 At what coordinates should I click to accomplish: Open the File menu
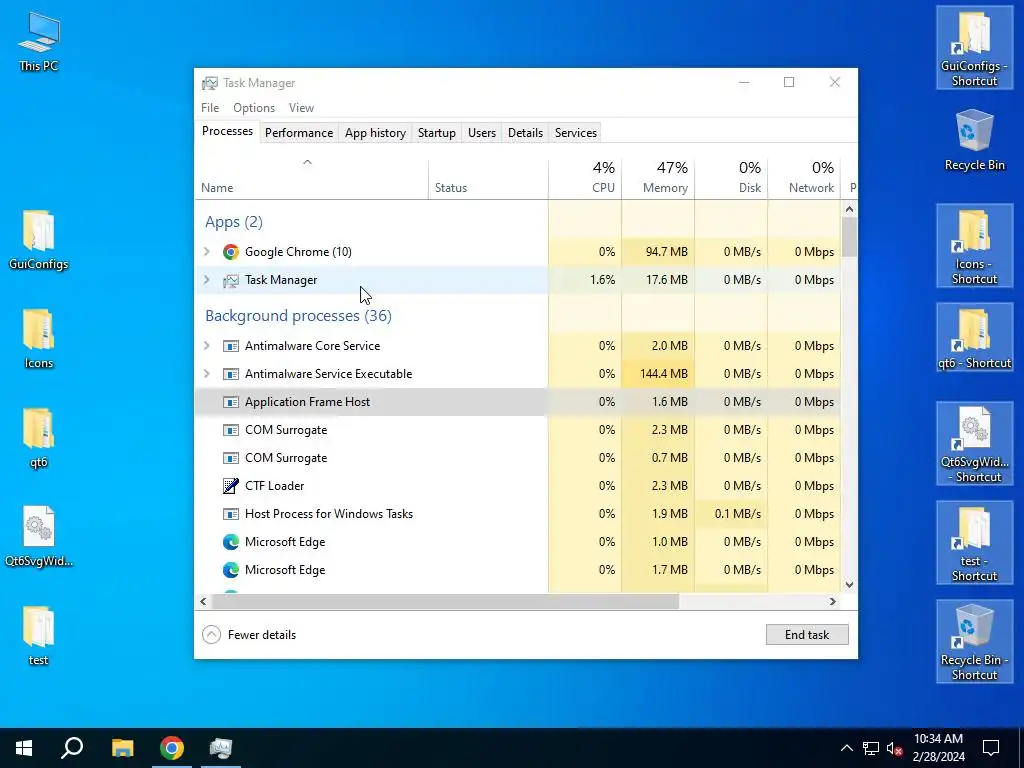click(x=210, y=108)
